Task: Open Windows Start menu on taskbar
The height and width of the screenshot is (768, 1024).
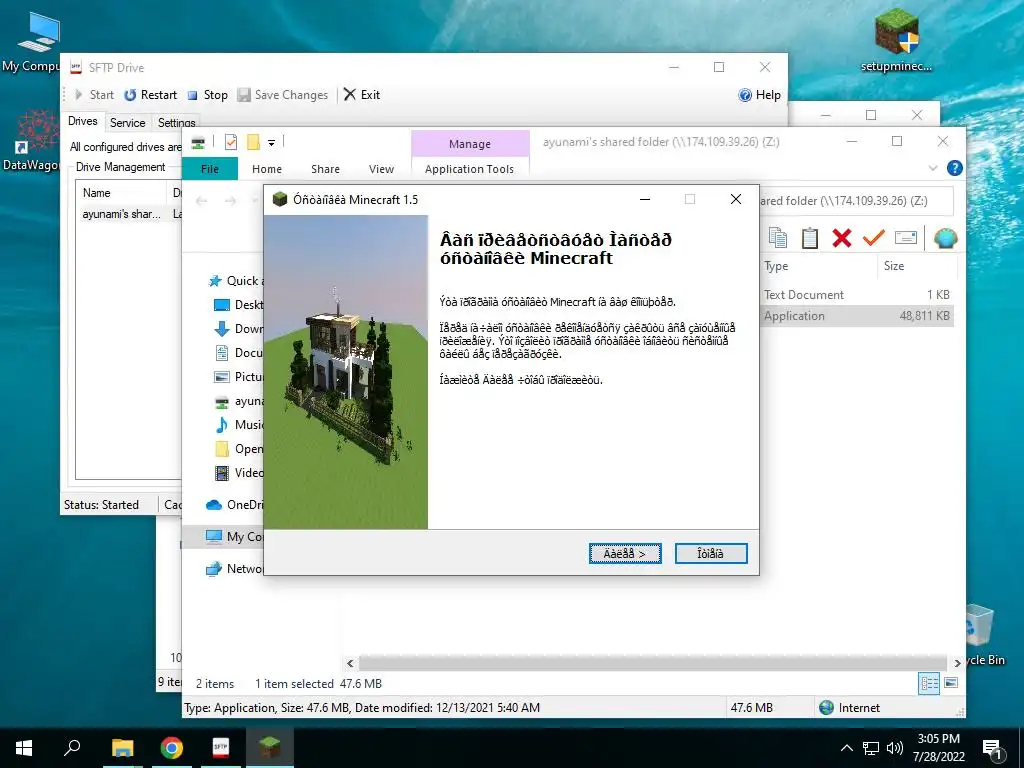Action: tap(24, 747)
